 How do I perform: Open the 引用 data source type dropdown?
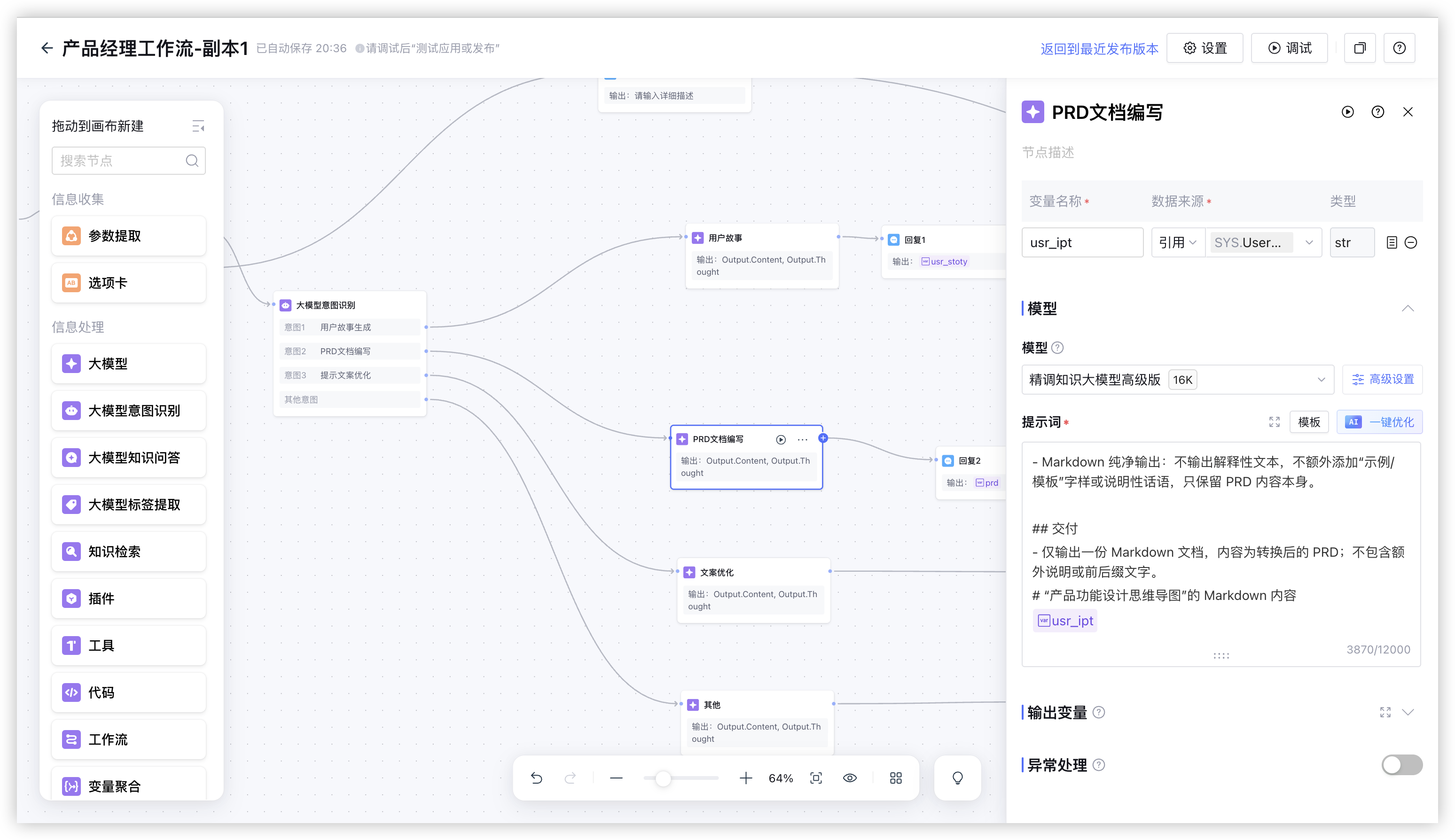(1177, 242)
